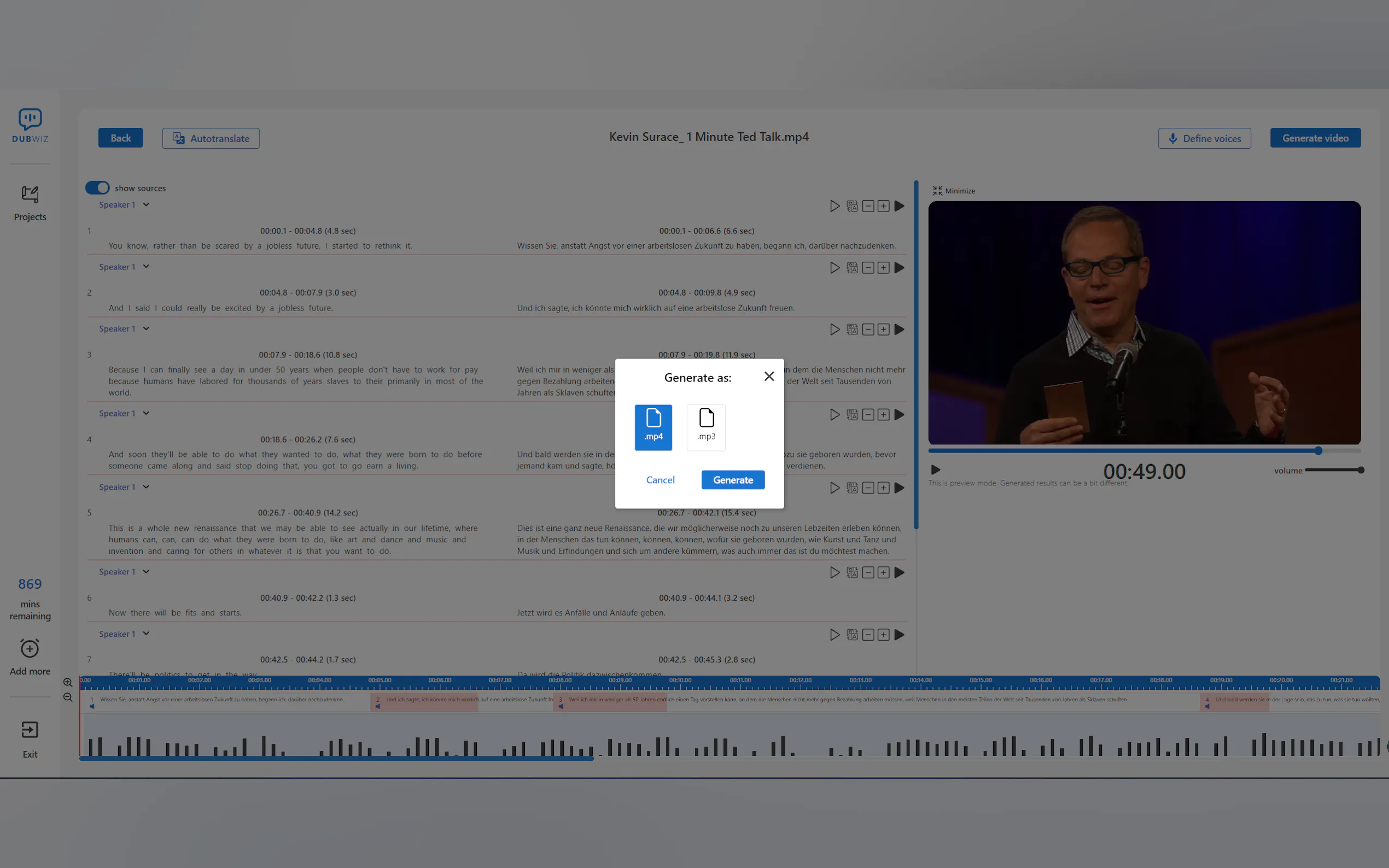The image size is (1389, 868).
Task: Toggle the show sources switch
Action: 97,187
